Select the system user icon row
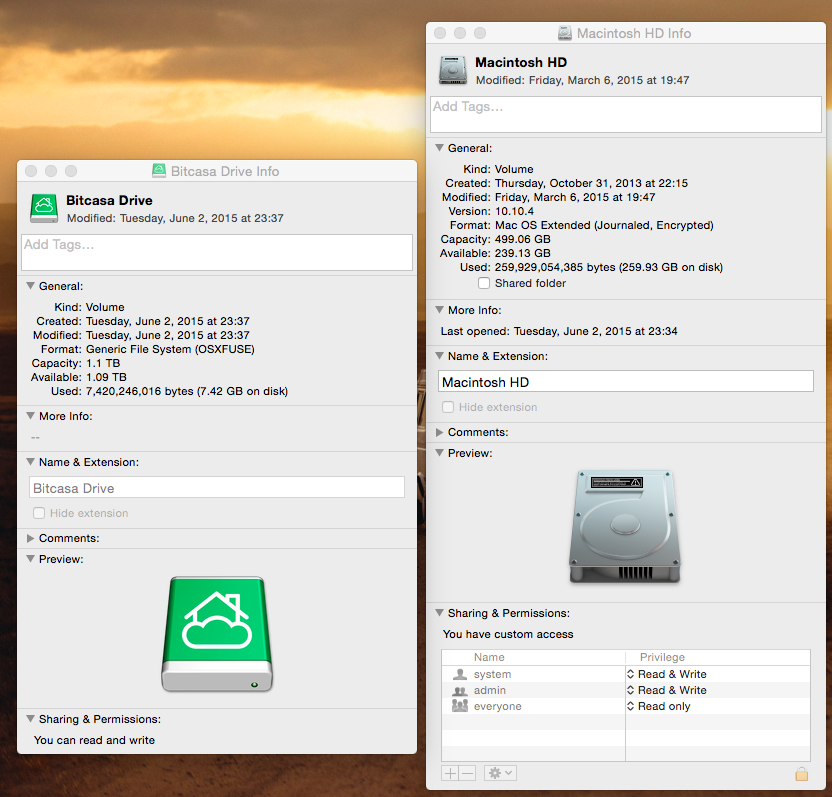832x797 pixels. coord(460,674)
